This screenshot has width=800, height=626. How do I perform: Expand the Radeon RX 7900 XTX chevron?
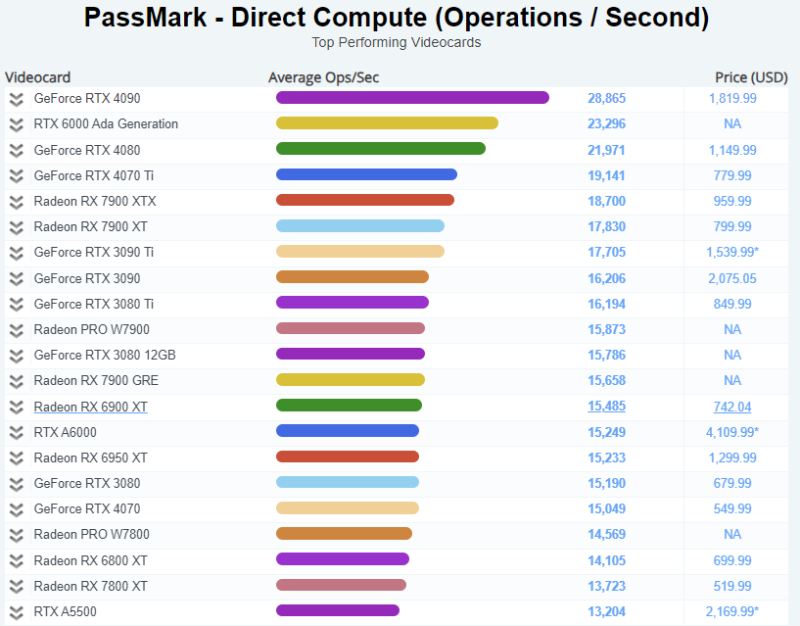pyautogui.click(x=16, y=202)
